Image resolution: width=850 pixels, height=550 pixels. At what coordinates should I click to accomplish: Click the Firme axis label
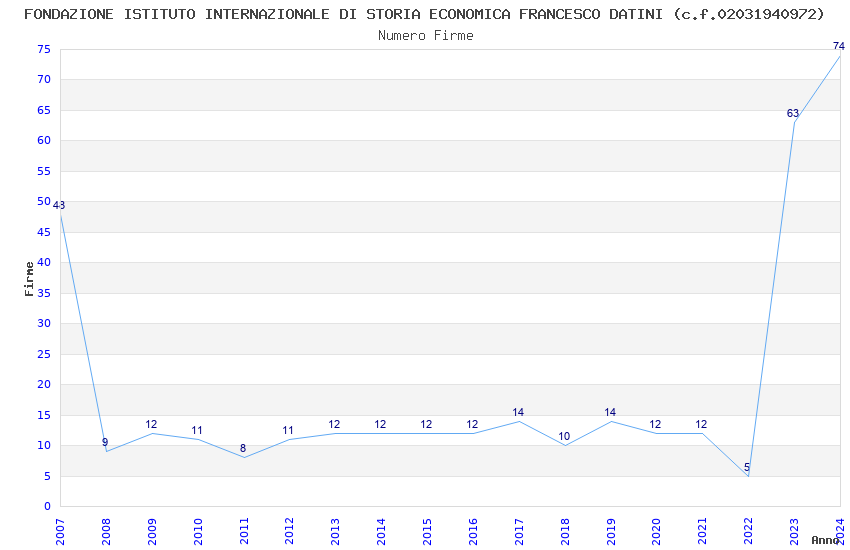click(x=29, y=279)
